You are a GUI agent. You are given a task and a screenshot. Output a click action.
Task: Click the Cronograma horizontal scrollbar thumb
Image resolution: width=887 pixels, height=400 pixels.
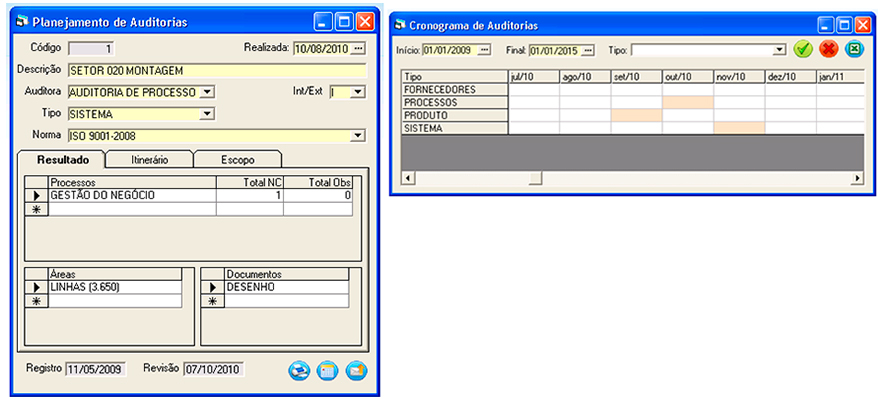tap(535, 179)
